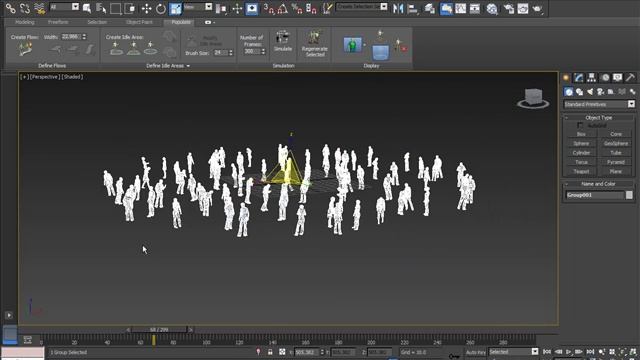Activate the Select and Rotate tool

coord(161,8)
